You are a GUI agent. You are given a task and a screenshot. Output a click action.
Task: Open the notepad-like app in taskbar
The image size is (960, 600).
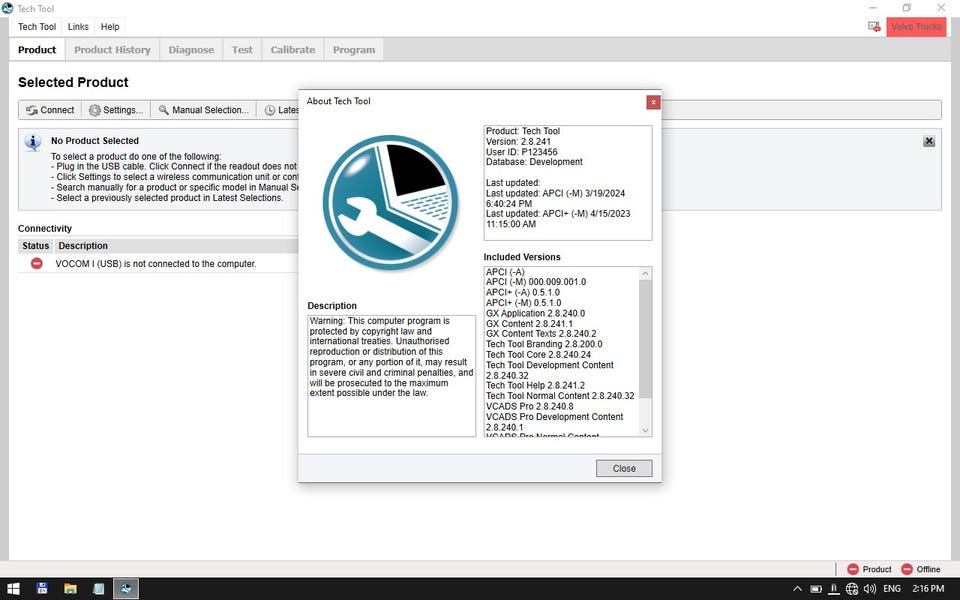coord(99,589)
